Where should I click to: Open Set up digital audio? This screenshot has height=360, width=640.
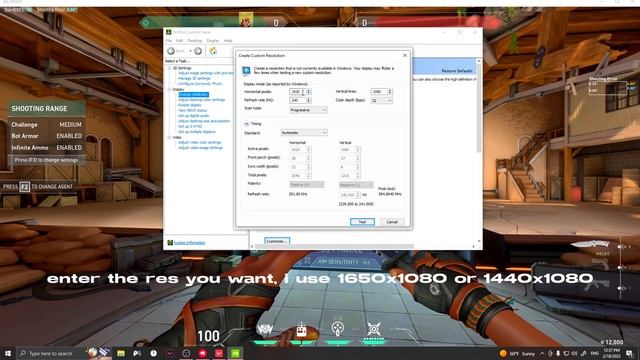(x=193, y=116)
